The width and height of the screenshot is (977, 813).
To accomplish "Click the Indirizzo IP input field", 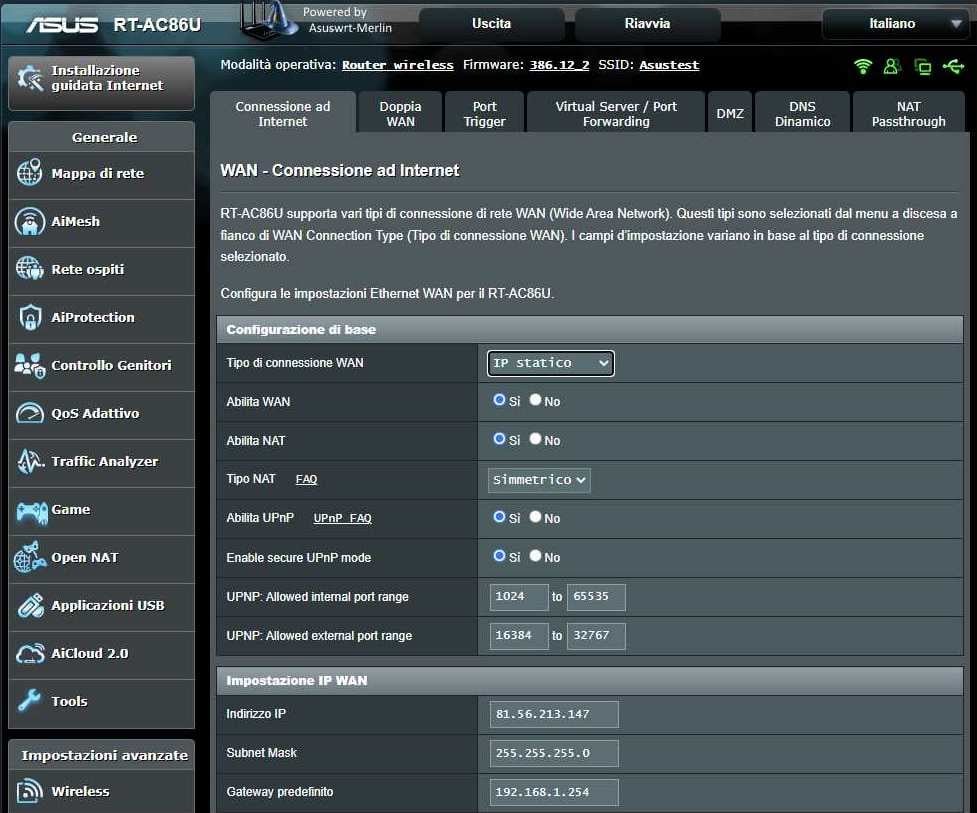I will [x=554, y=714].
